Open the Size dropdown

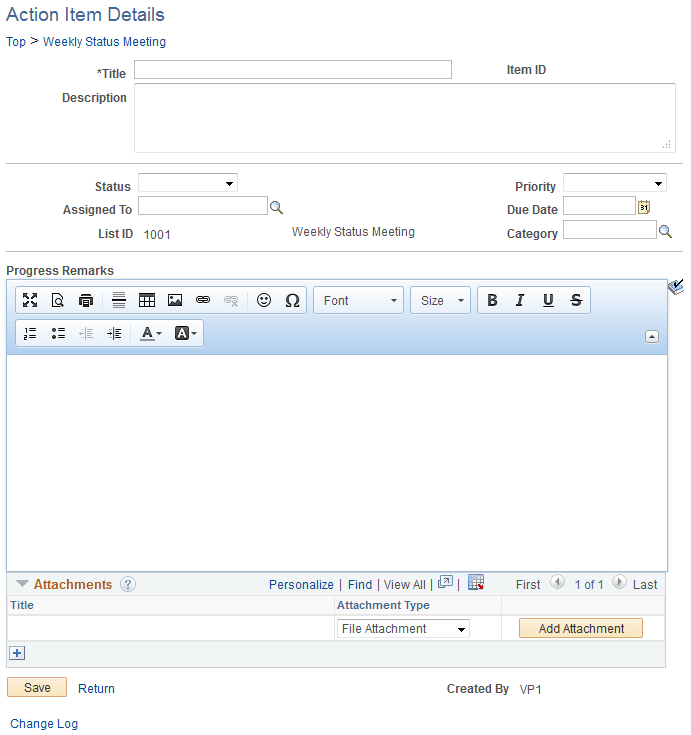[x=440, y=300]
